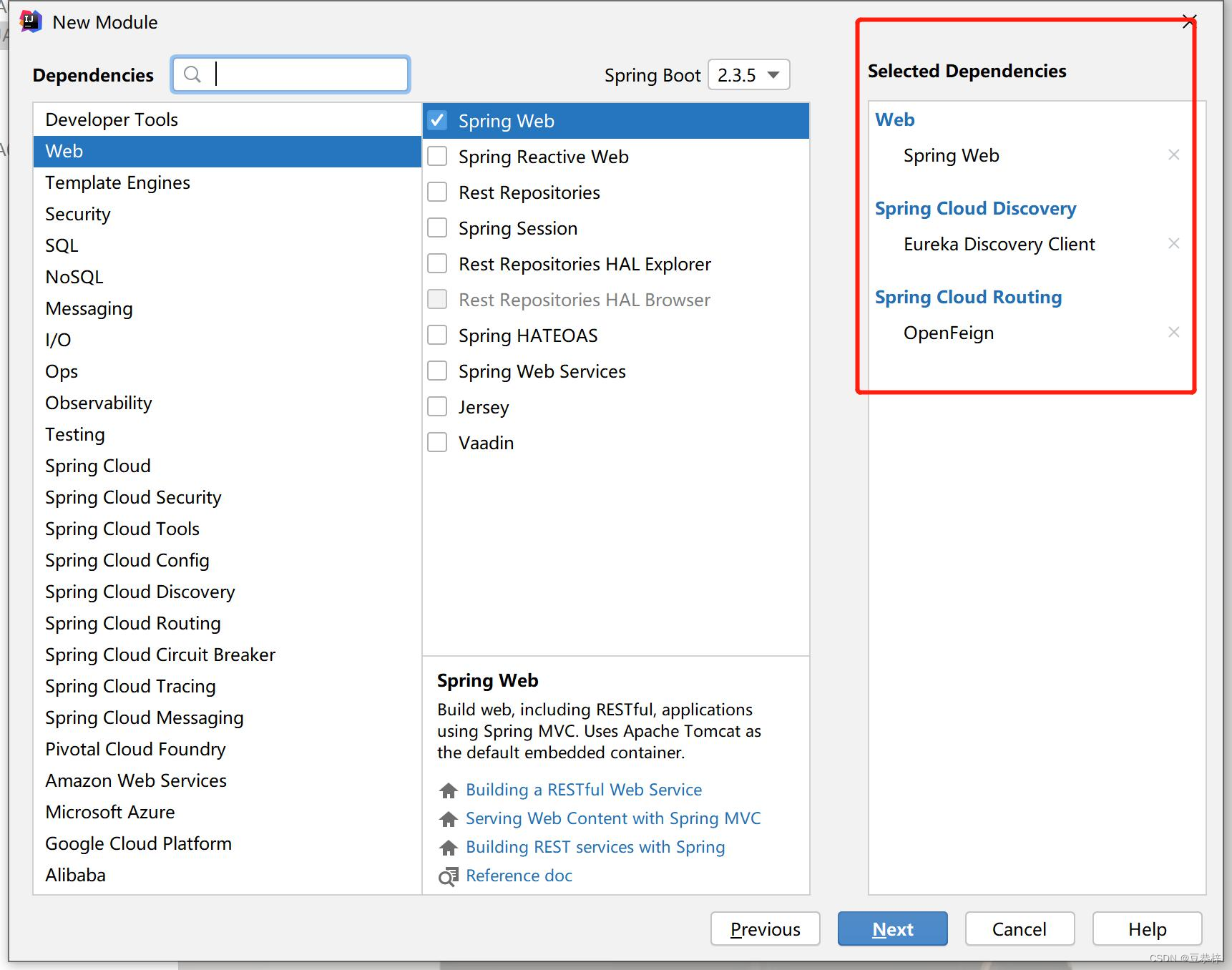Choose the Ops category
The image size is (1232, 970).
pos(227,371)
